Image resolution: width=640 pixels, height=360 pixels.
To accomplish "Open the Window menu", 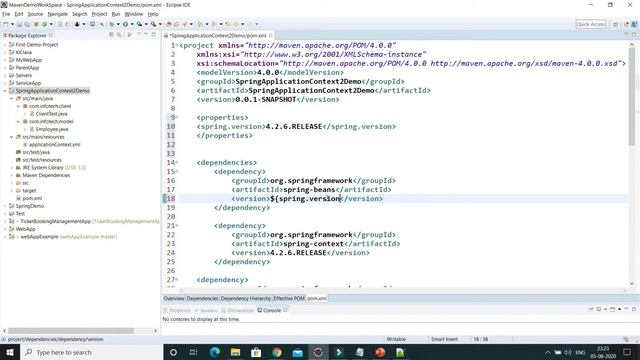I will [x=133, y=14].
